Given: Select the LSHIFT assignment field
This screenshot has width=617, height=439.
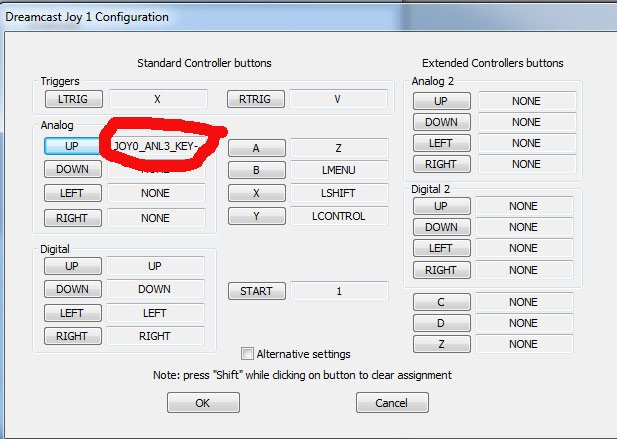Looking at the screenshot, I should click(339, 193).
